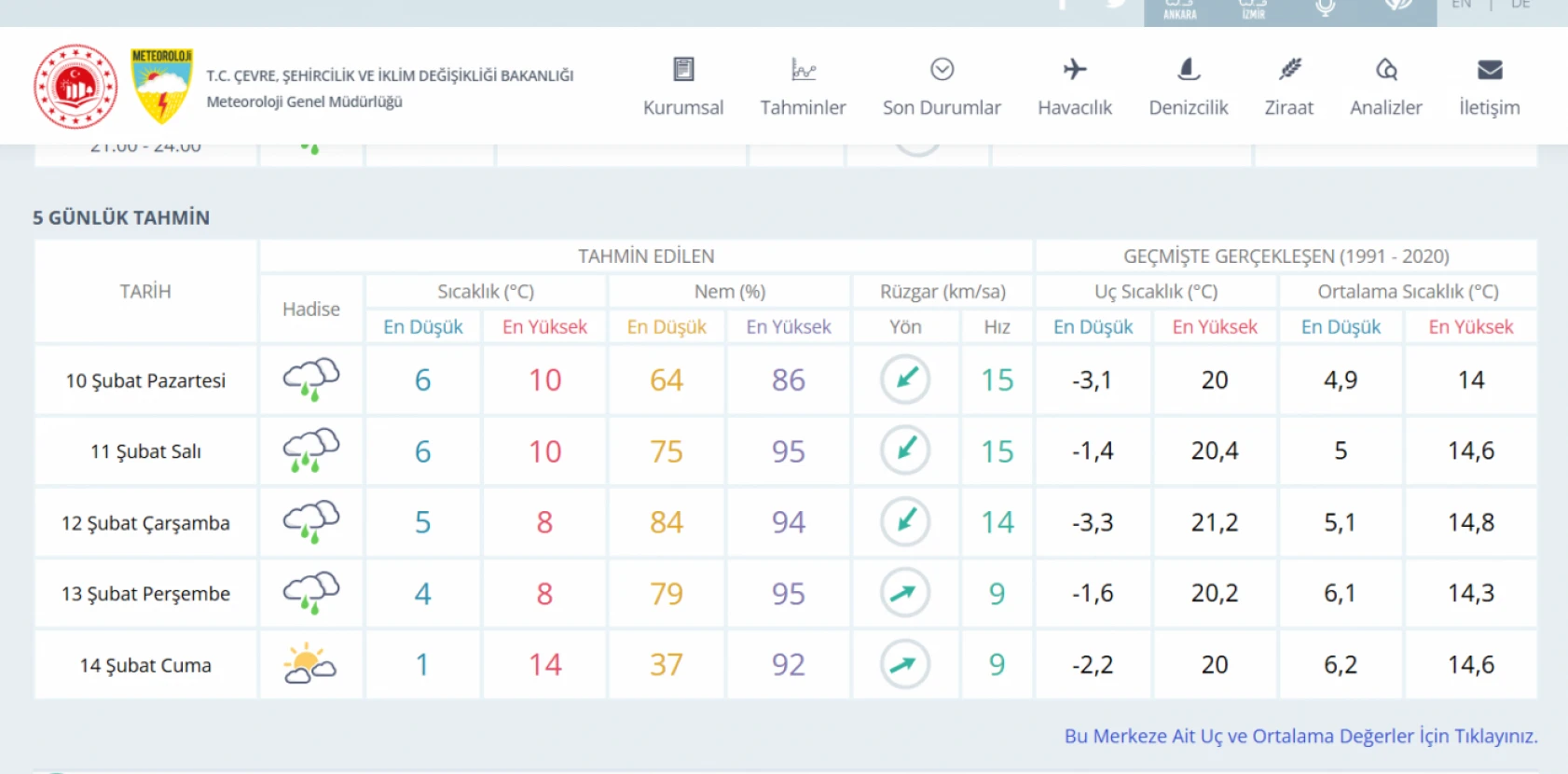Click the İletişim envelope icon
The width and height of the screenshot is (1568, 774).
pyautogui.click(x=1490, y=70)
